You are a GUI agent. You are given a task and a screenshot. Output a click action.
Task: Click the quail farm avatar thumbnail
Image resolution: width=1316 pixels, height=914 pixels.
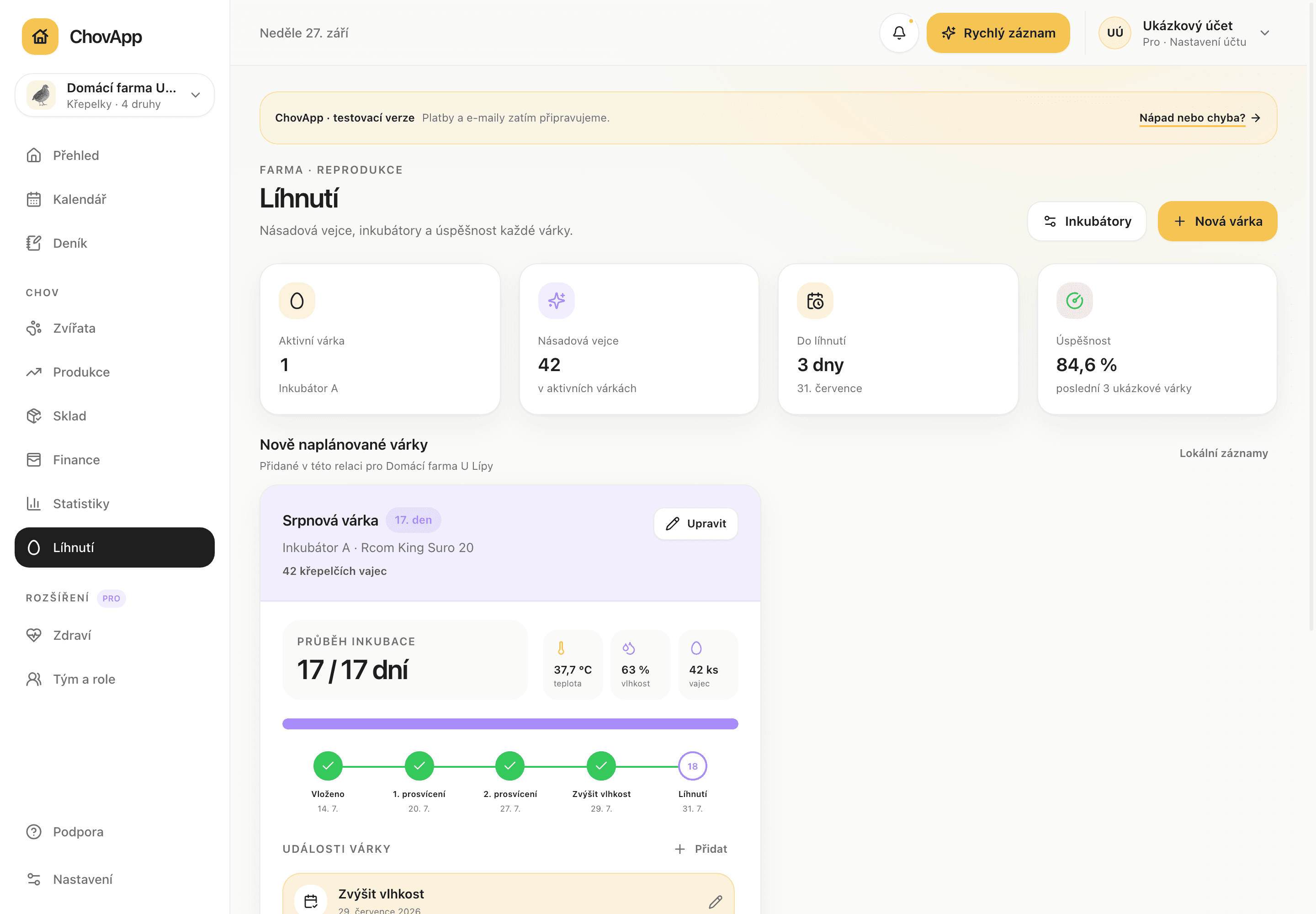tap(41, 95)
